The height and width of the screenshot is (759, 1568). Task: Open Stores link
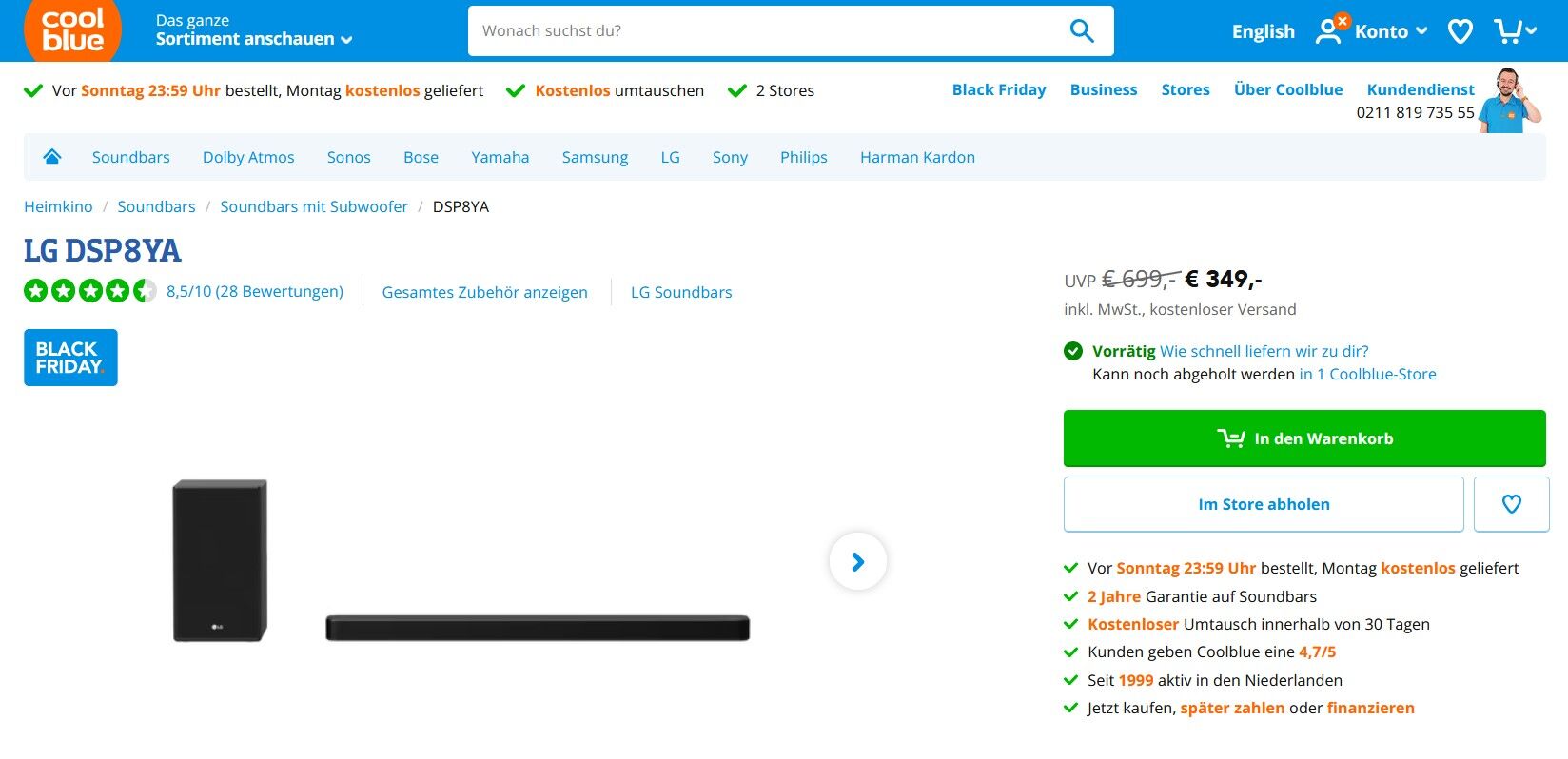click(1186, 89)
